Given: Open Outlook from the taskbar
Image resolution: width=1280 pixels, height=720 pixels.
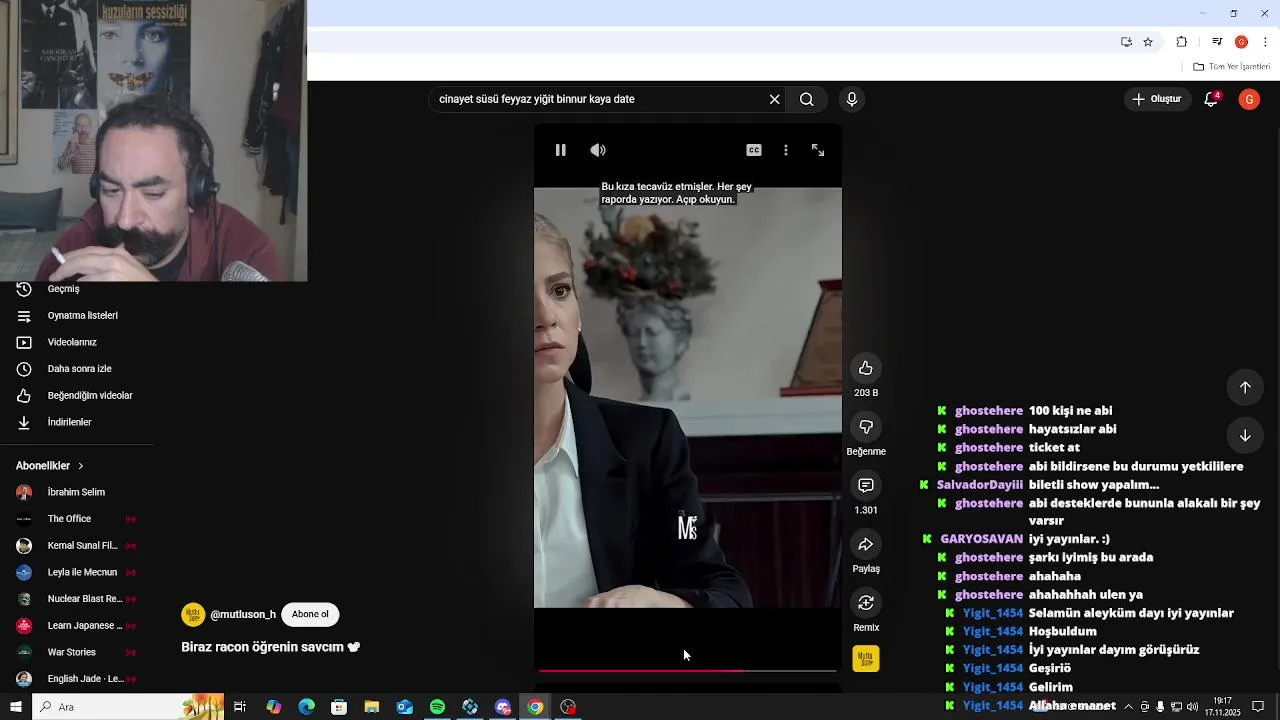Looking at the screenshot, I should (x=404, y=707).
